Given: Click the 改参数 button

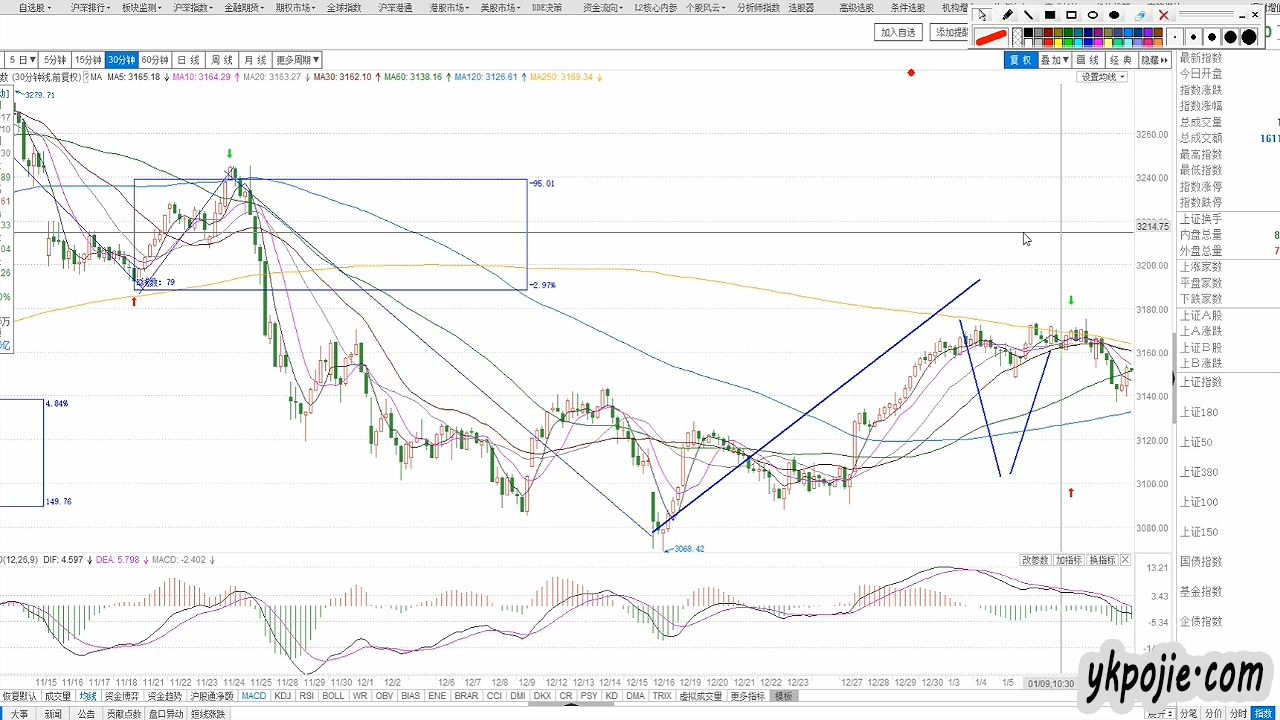Looking at the screenshot, I should 1035,560.
